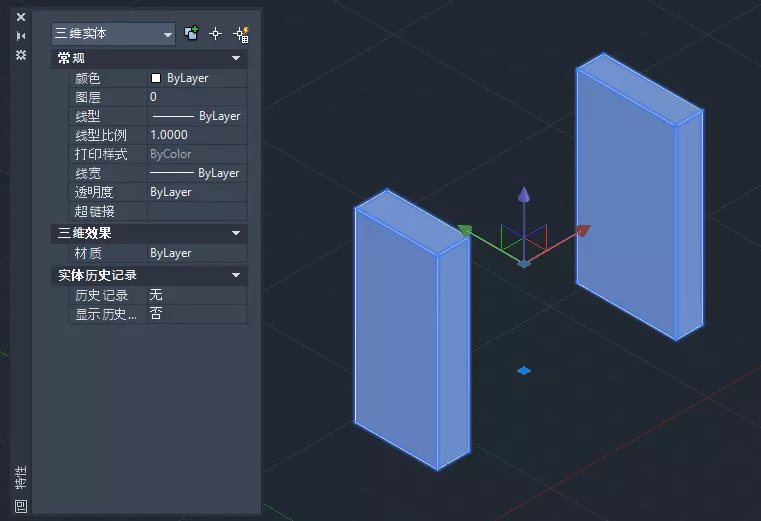
Task: Click the red X-axis gizmo handle
Action: (x=583, y=230)
